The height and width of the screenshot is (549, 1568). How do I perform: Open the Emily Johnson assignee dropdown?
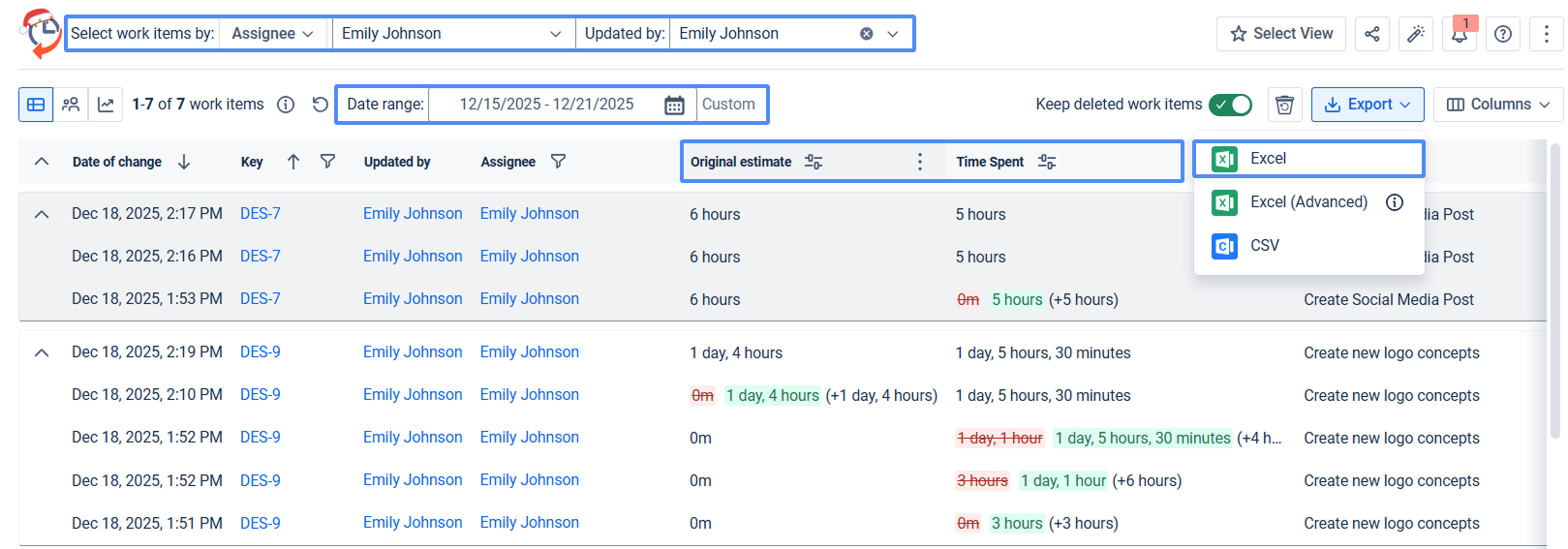(x=453, y=34)
